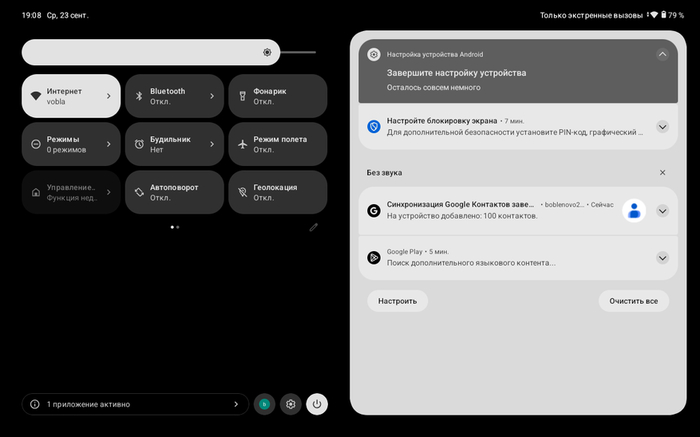
Task: Toggle the Фонарик flashlight tile
Action: (278, 96)
